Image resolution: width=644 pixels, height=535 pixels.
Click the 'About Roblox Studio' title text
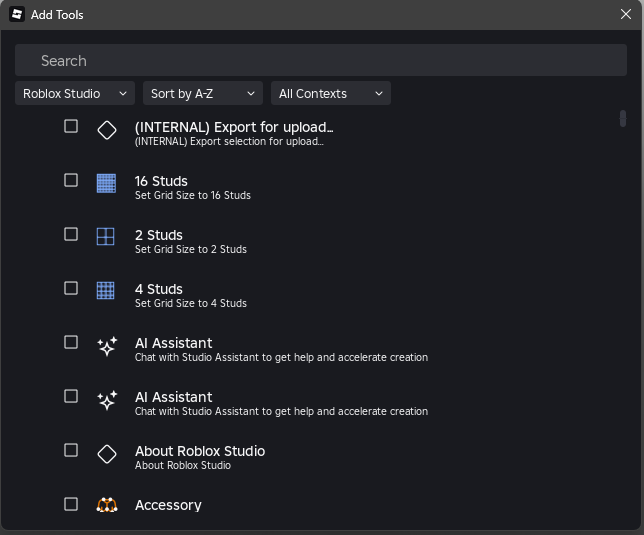tap(200, 451)
